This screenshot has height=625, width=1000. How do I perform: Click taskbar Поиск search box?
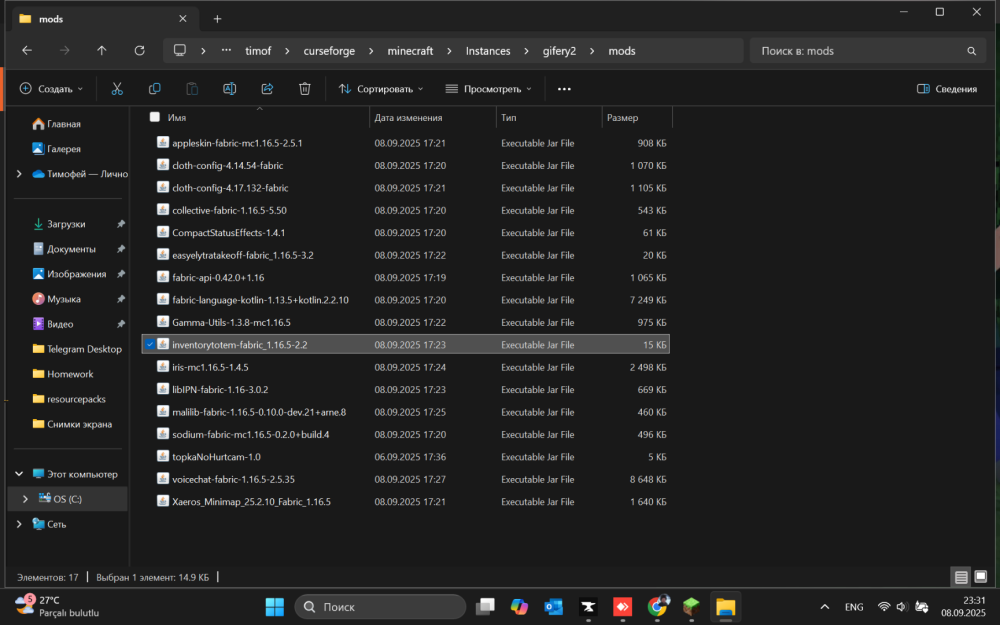pos(380,607)
